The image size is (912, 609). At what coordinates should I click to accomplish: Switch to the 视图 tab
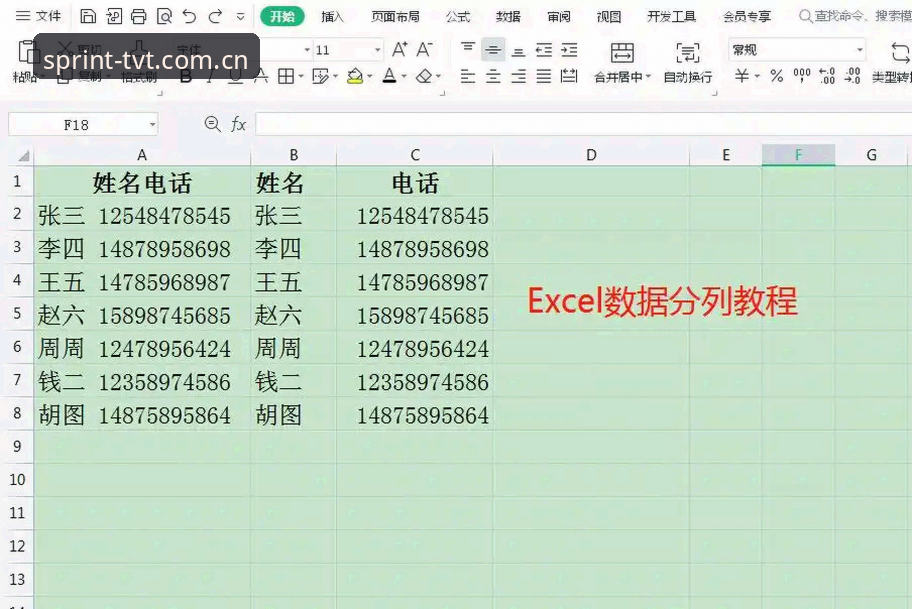tap(609, 16)
